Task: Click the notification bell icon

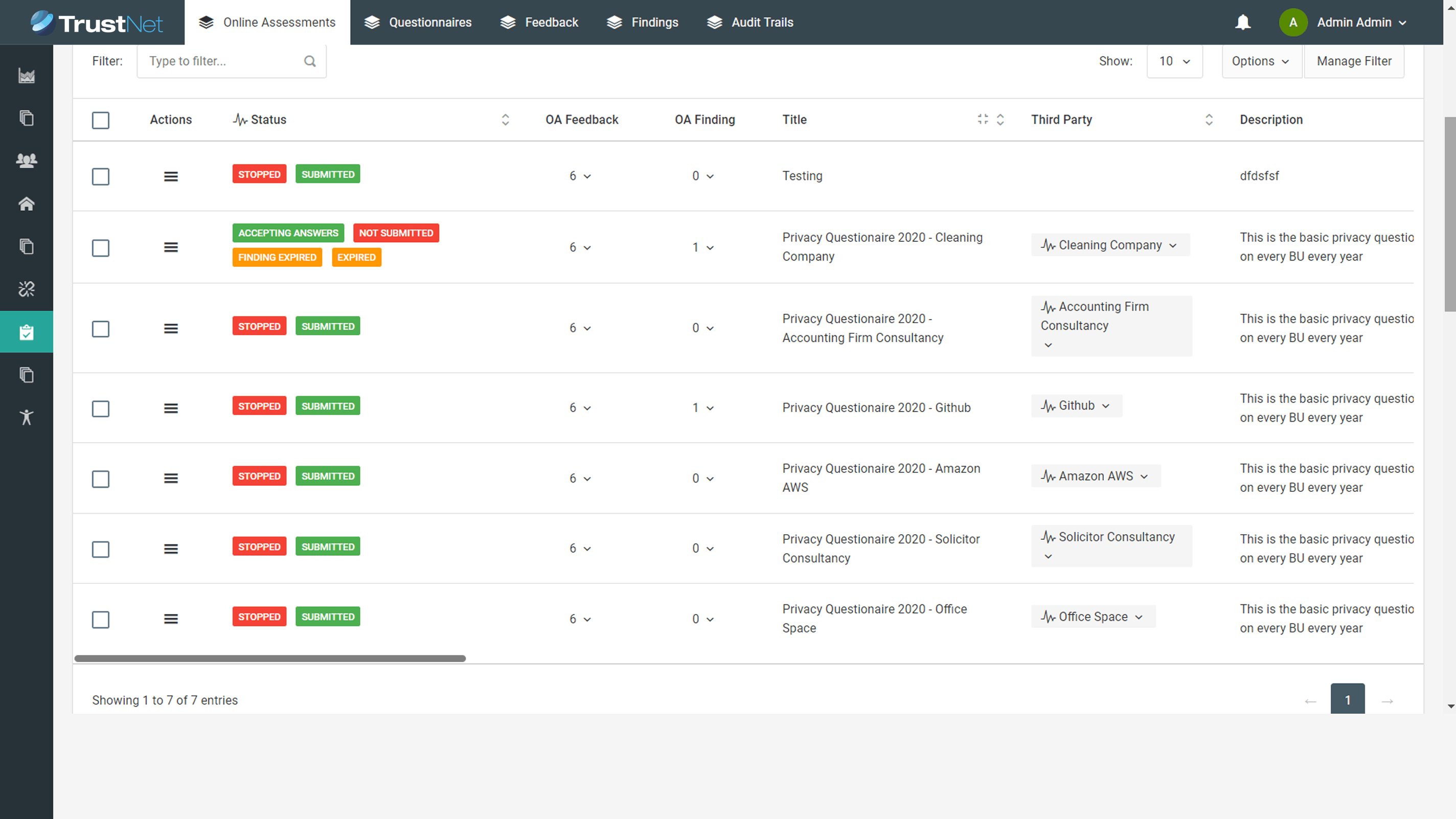Action: click(1242, 22)
